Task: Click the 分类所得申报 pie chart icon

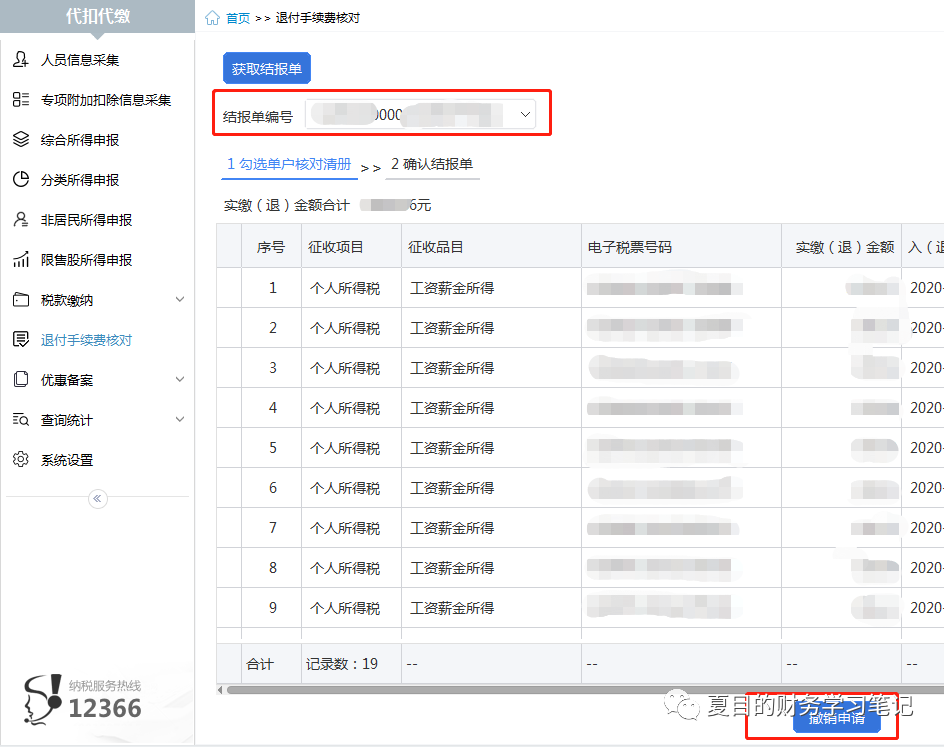Action: click(x=22, y=179)
